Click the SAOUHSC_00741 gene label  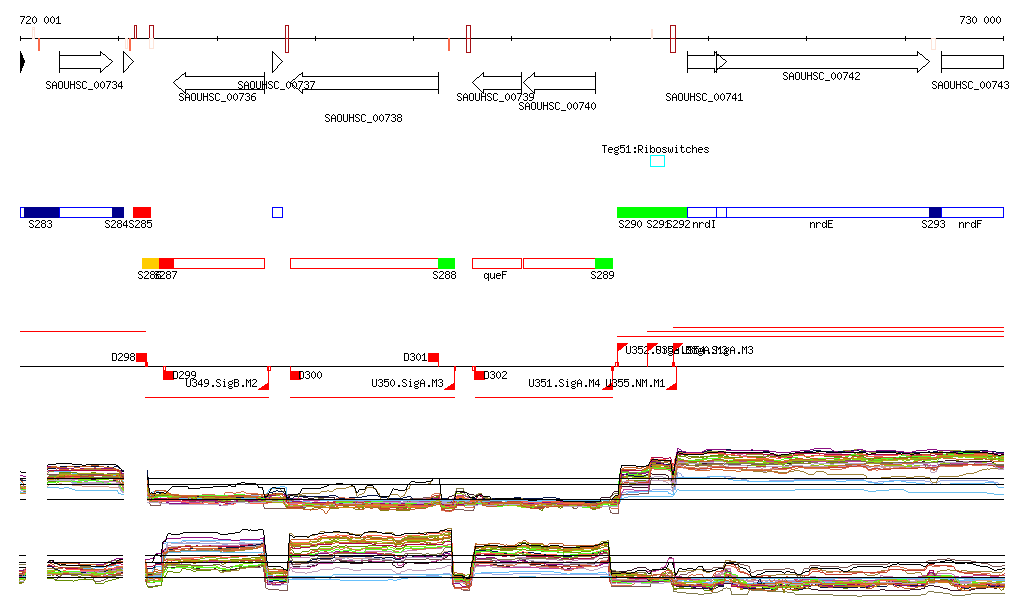tap(704, 97)
